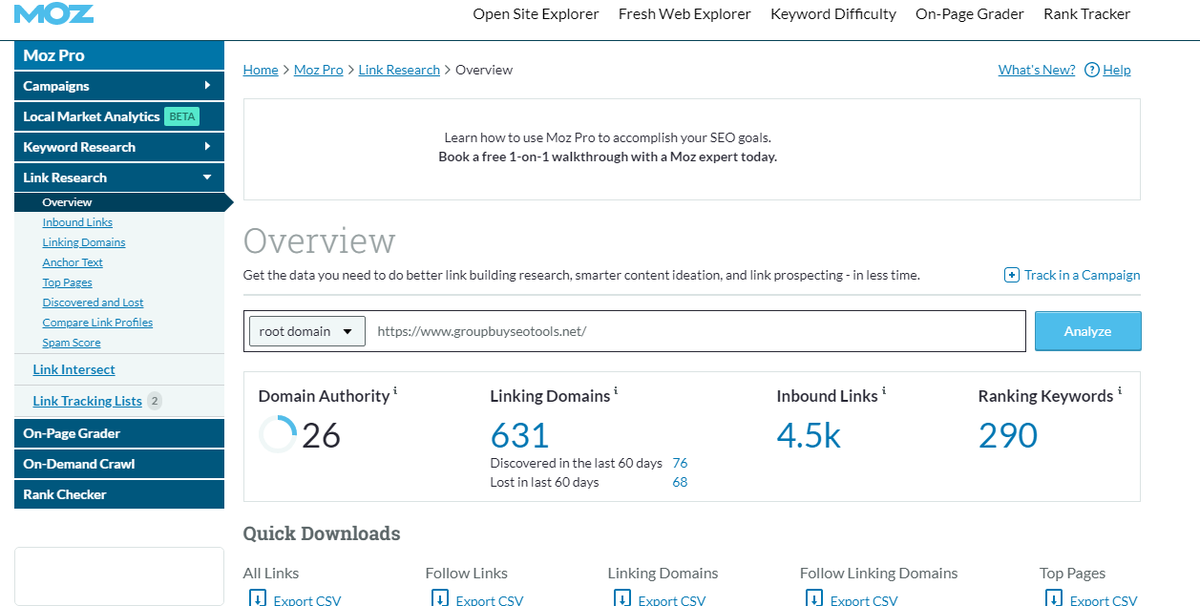Click the 290 ranking keywords value
The image size is (1200, 606).
coord(1008,435)
